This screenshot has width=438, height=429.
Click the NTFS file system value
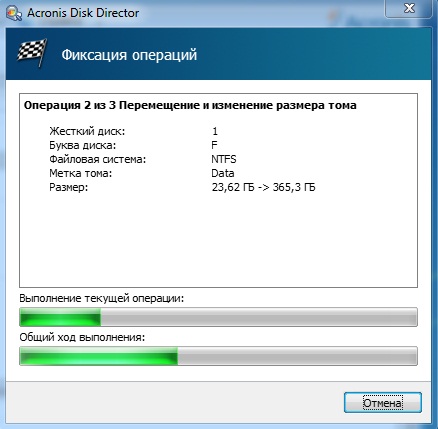click(x=224, y=159)
